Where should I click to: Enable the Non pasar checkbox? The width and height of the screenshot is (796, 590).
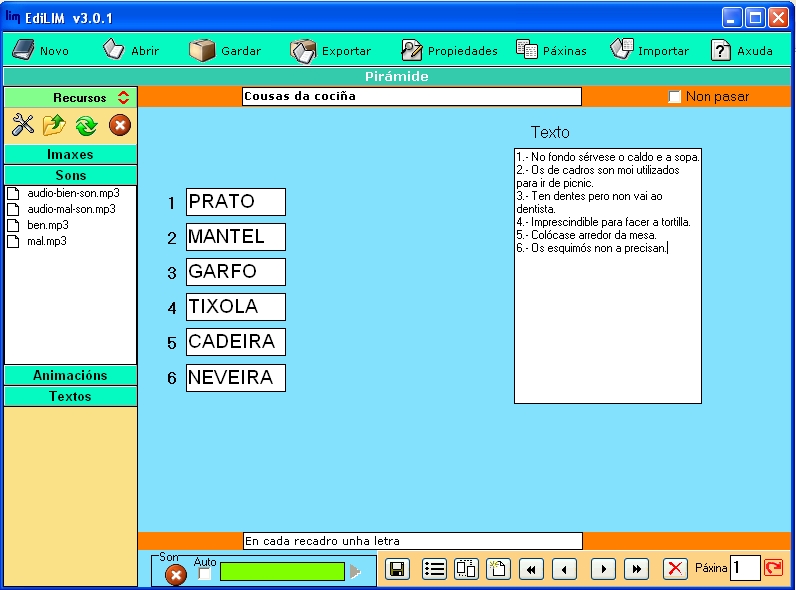(x=674, y=97)
